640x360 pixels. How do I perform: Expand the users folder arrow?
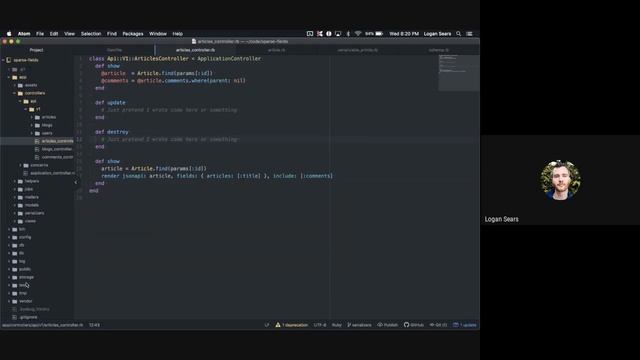point(32,133)
